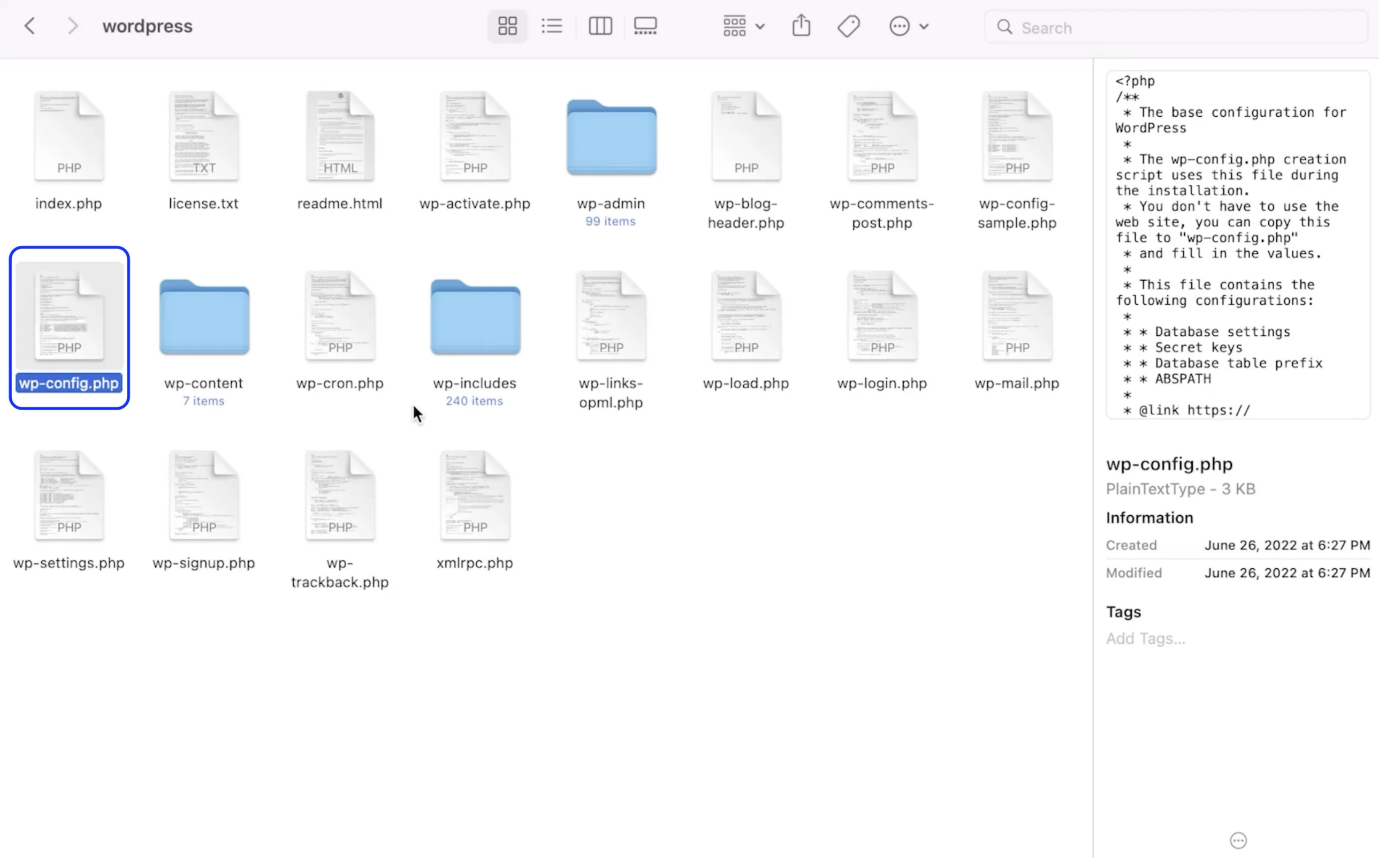Select the index.php file icon
Image resolution: width=1379 pixels, height=858 pixels.
tap(69, 136)
